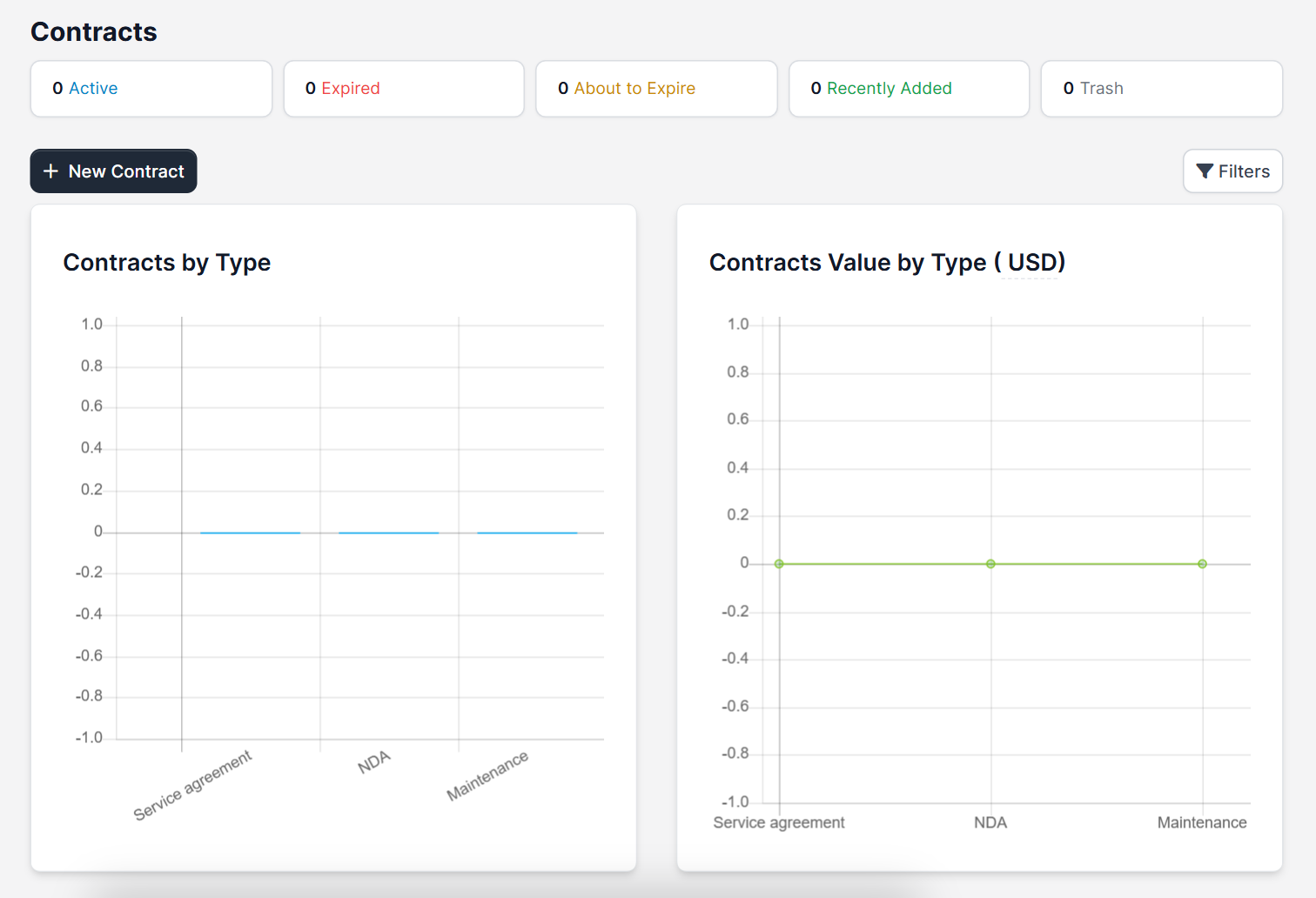This screenshot has width=1316, height=898.
Task: Click the horizontal Service agreement label in value chart
Action: (x=779, y=822)
